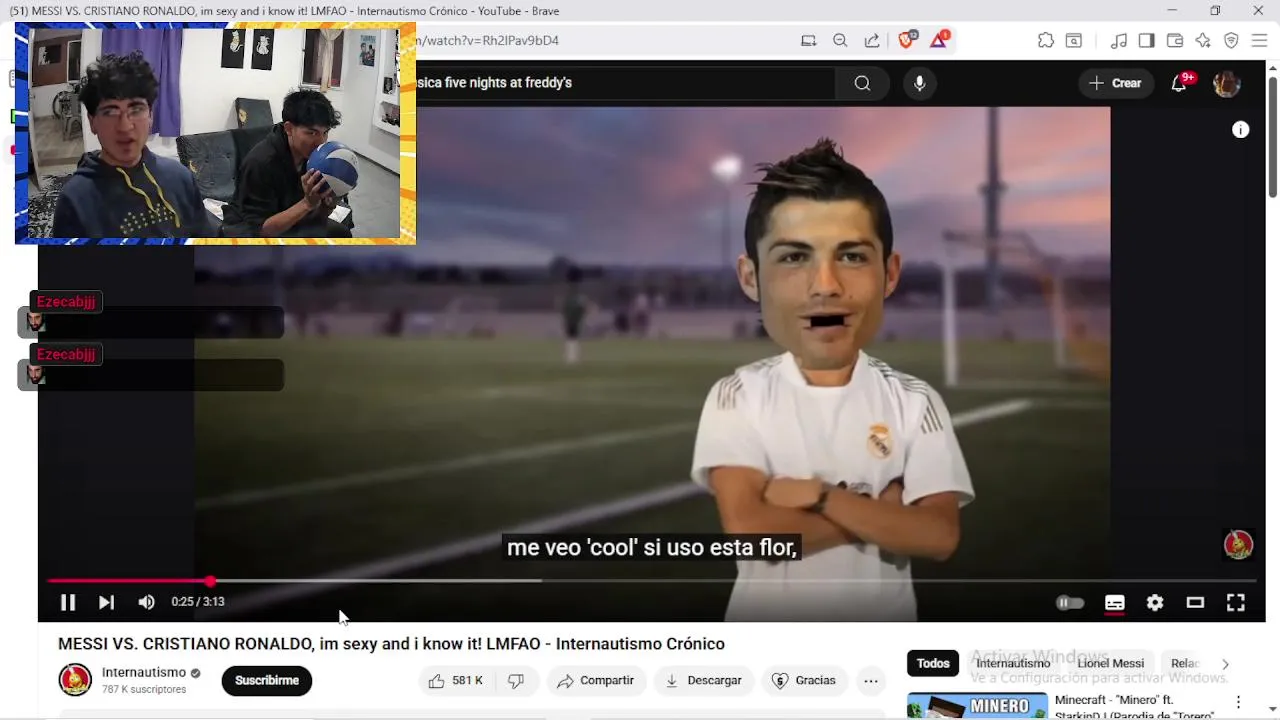This screenshot has height=720, width=1280.
Task: Open options for the Minecraft Minero video
Action: click(x=1238, y=702)
